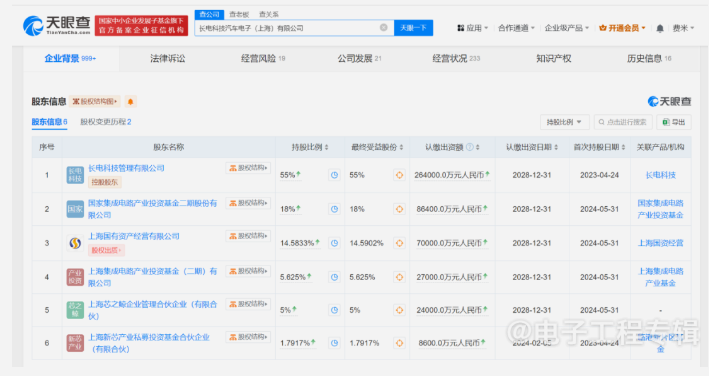Open the 上海国有资产经营有限公司 link

[x=133, y=236]
